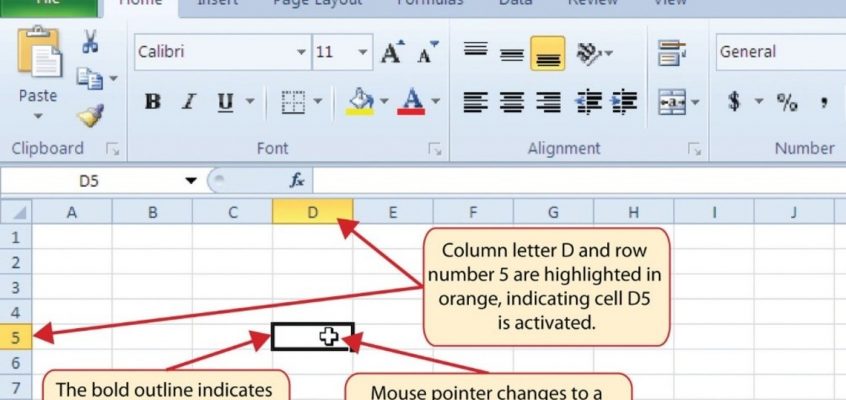This screenshot has width=846, height=400.
Task: Select column J header
Action: point(794,212)
